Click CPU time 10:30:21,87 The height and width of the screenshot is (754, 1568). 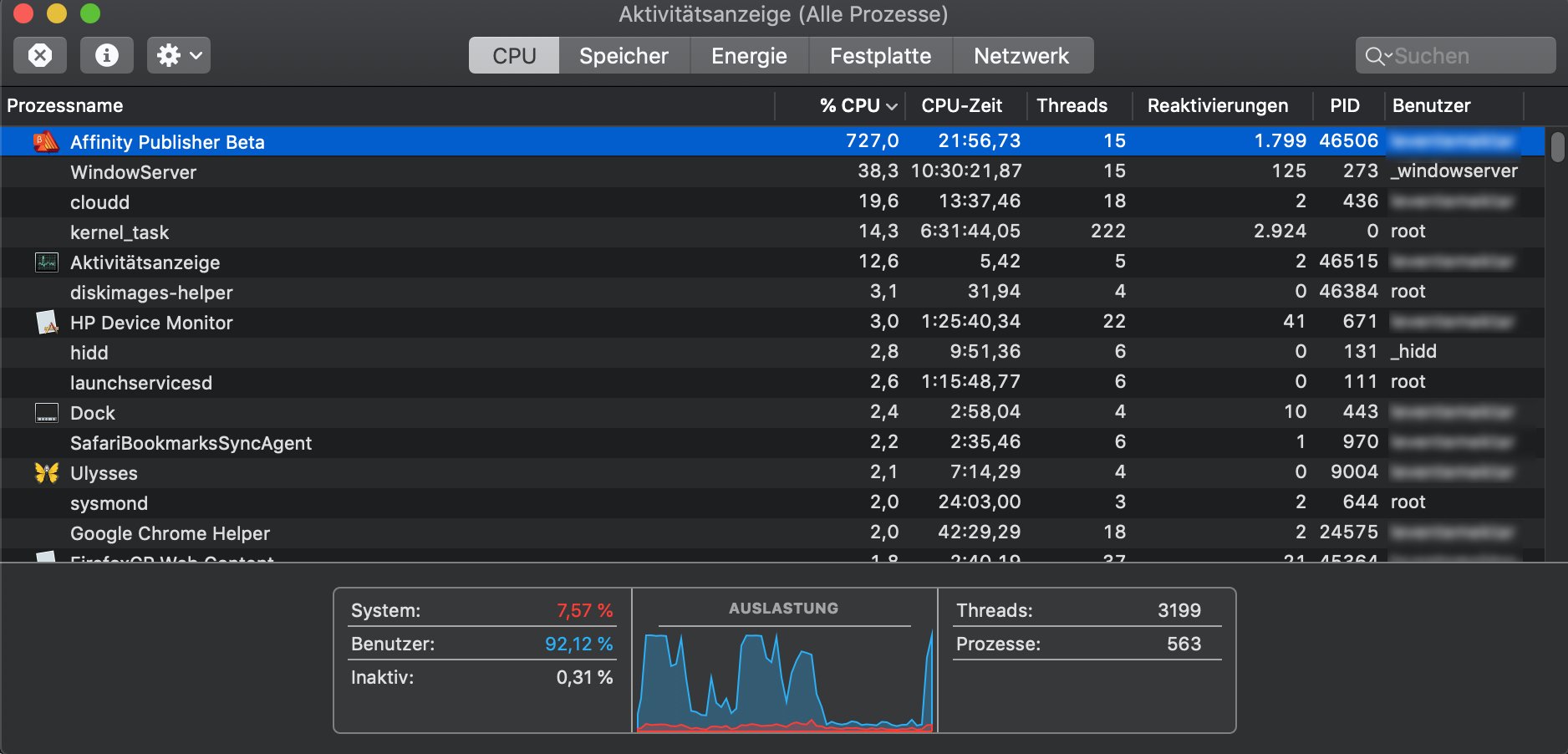966,171
